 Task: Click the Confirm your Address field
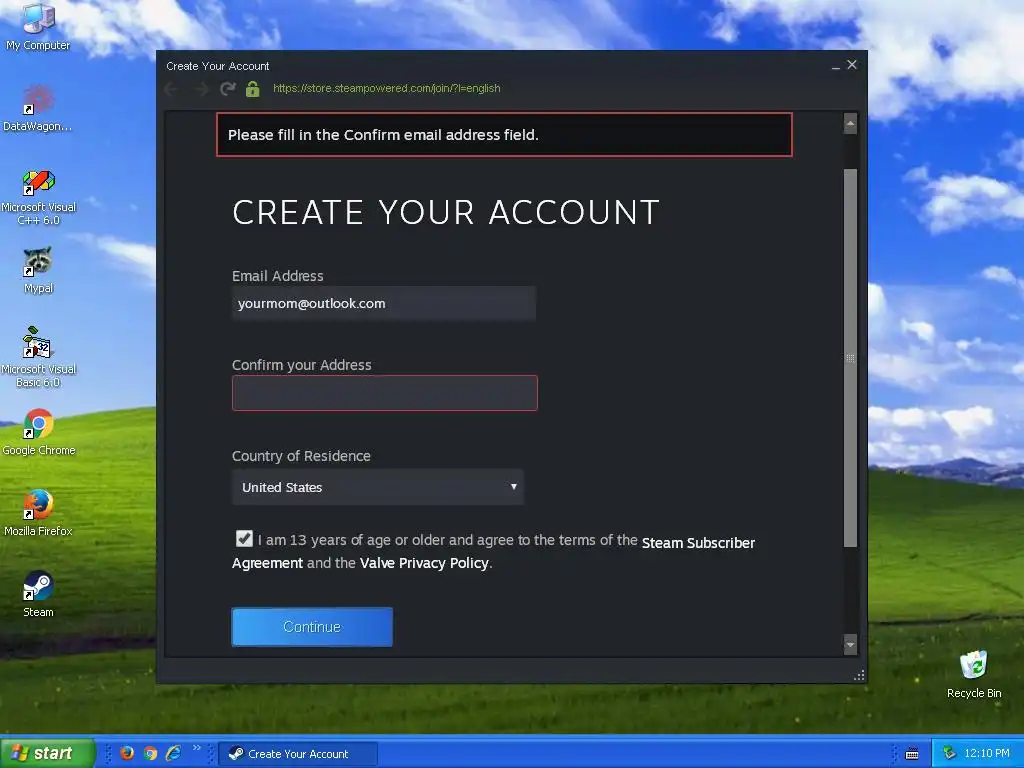[x=385, y=393]
